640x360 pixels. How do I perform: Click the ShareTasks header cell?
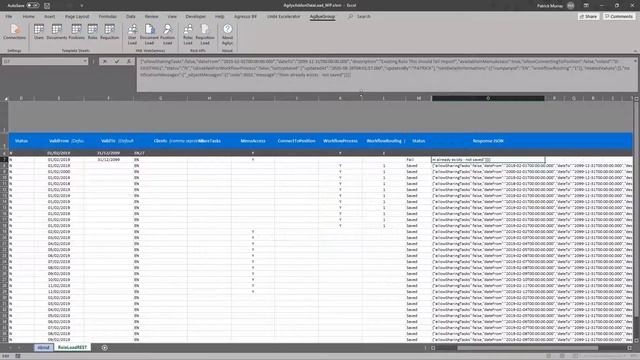(209, 141)
